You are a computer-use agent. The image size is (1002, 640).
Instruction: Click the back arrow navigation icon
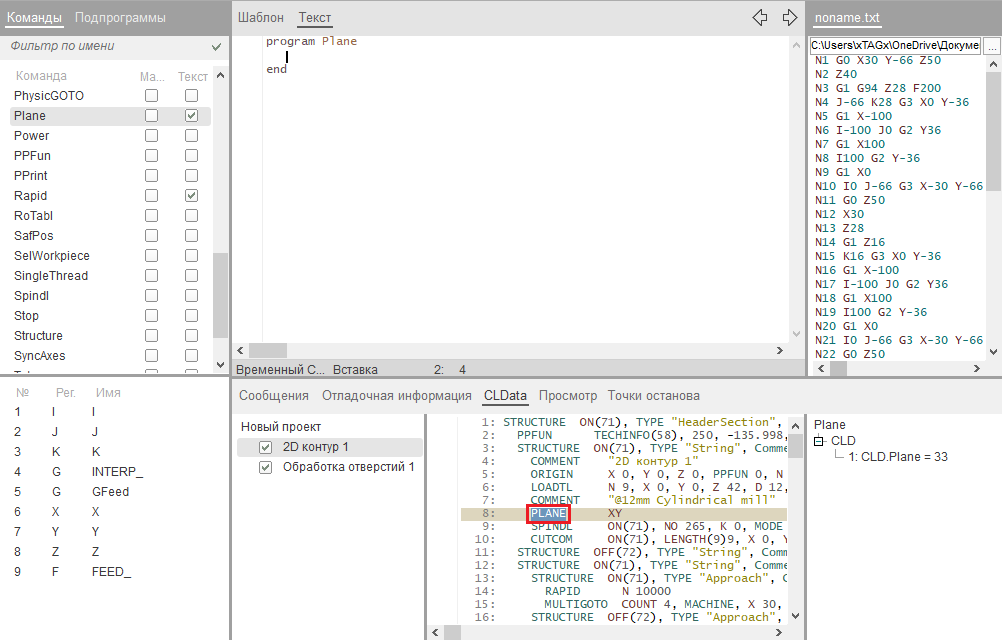point(760,17)
